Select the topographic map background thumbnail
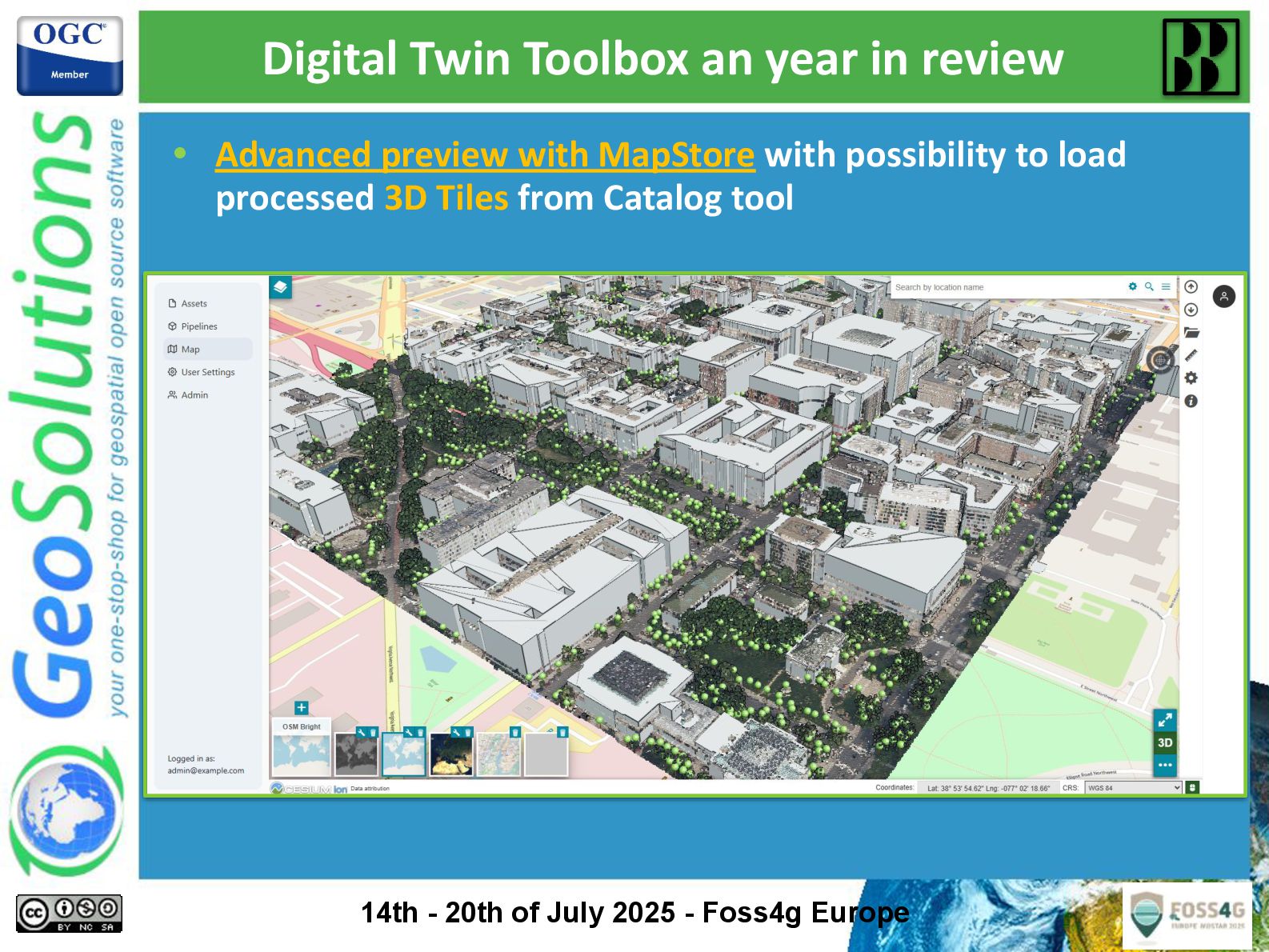This screenshot has width=1269, height=952. [x=498, y=754]
